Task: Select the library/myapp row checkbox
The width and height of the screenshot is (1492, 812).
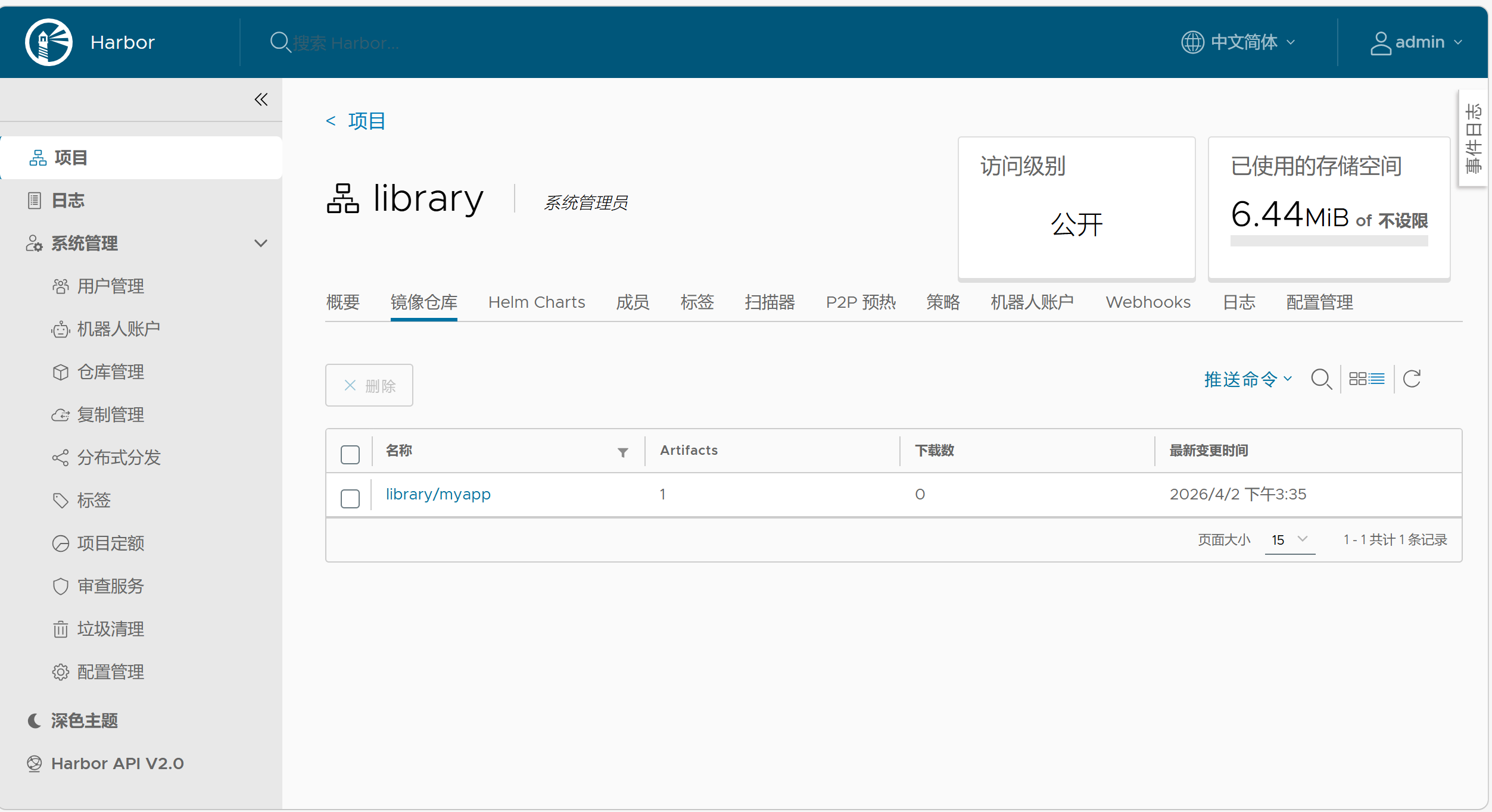Action: click(x=350, y=499)
